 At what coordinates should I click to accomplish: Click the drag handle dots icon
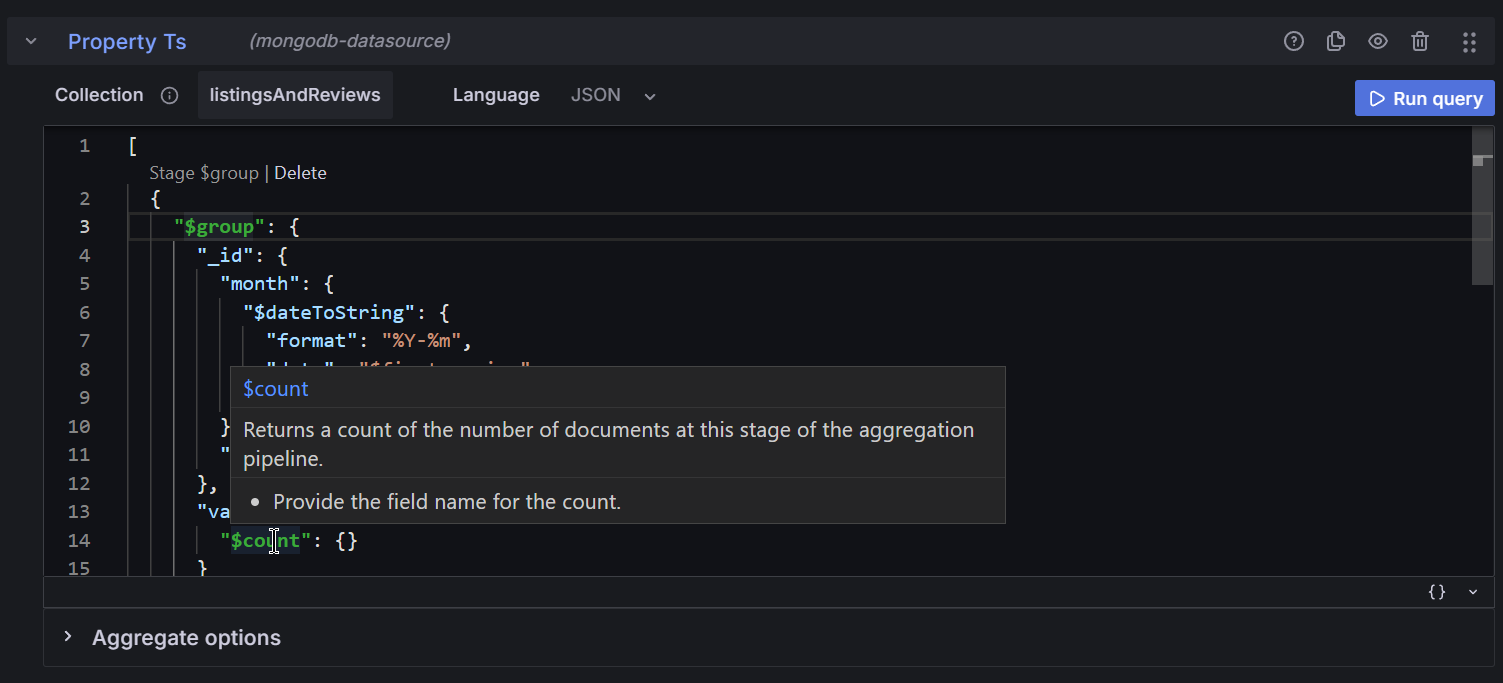[x=1469, y=41]
